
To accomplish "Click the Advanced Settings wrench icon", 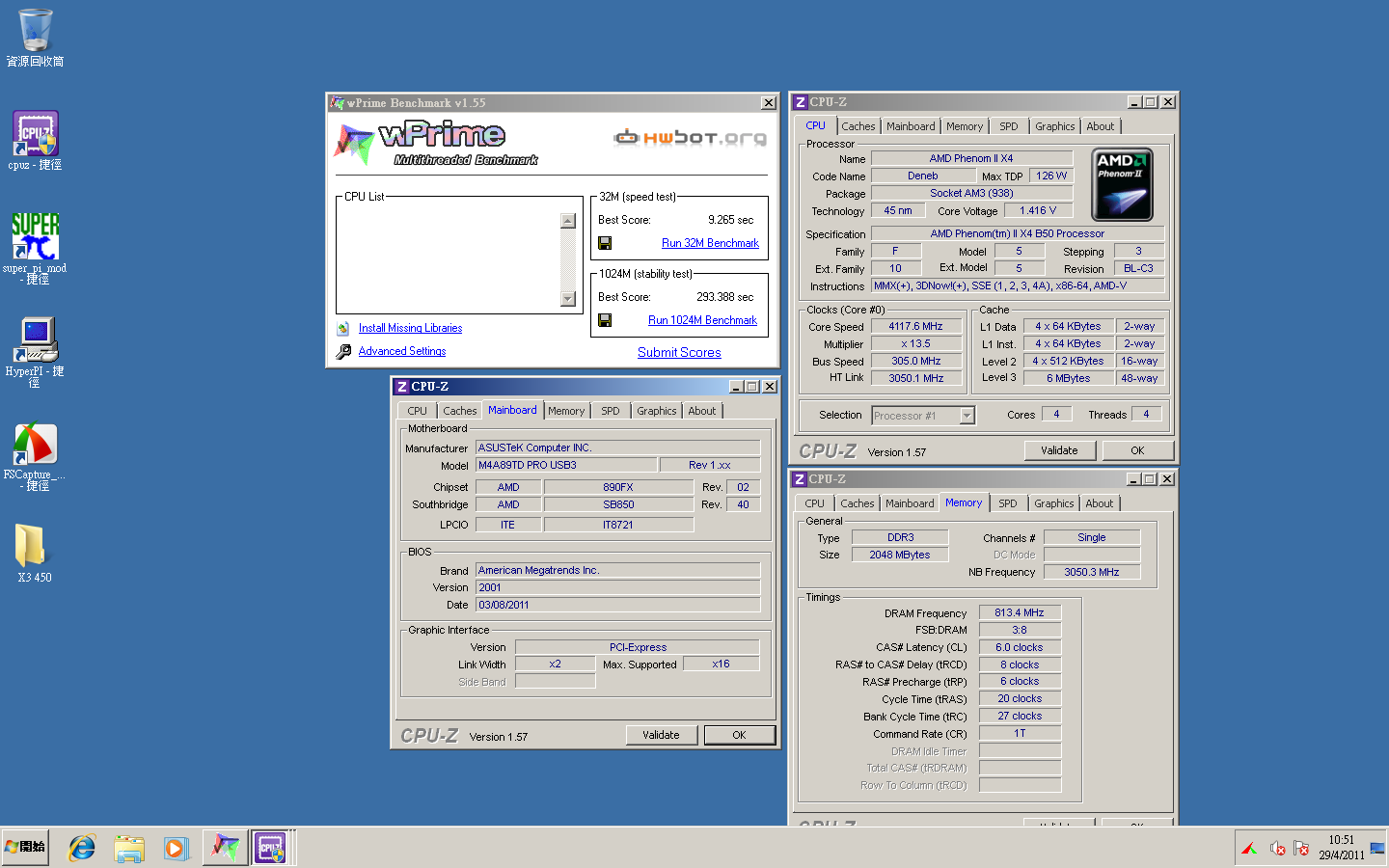I will [343, 352].
